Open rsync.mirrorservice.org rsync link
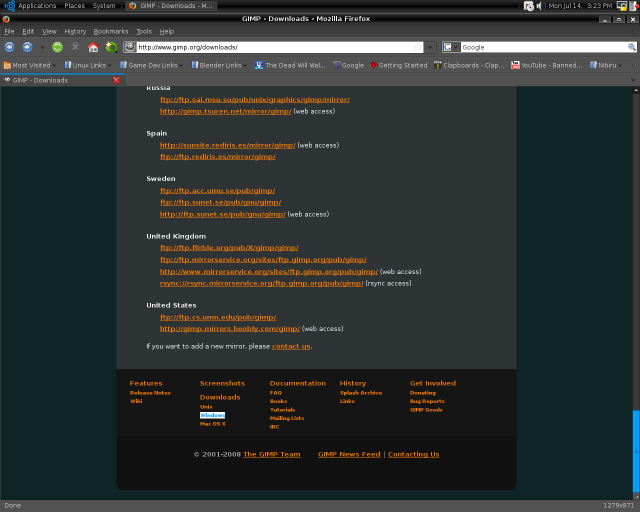 262,283
